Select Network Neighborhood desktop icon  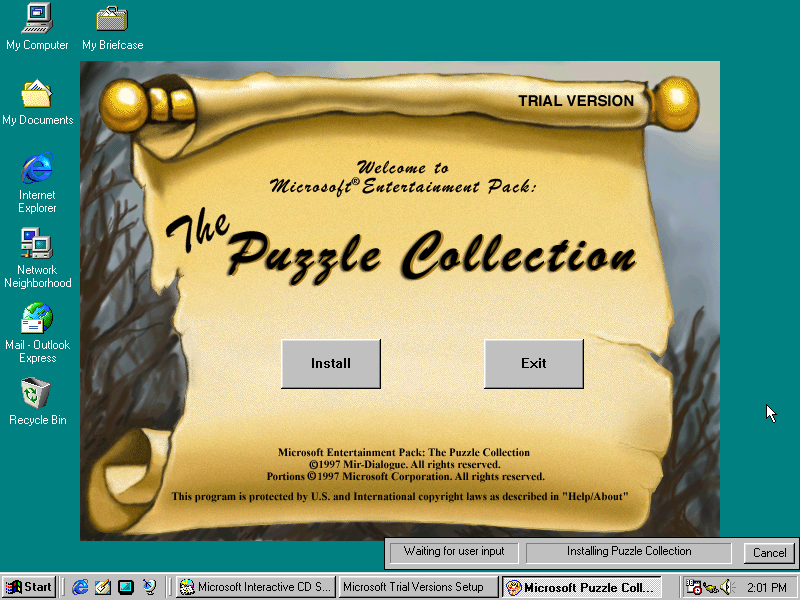tap(37, 259)
